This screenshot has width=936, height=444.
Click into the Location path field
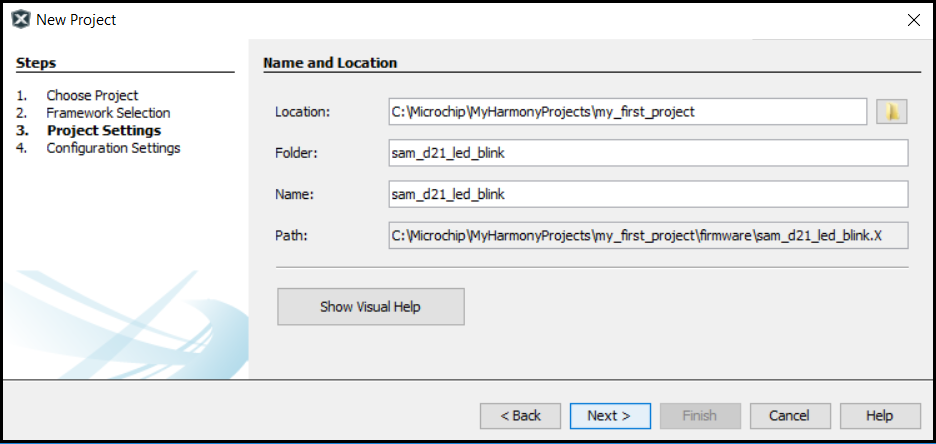click(627, 112)
